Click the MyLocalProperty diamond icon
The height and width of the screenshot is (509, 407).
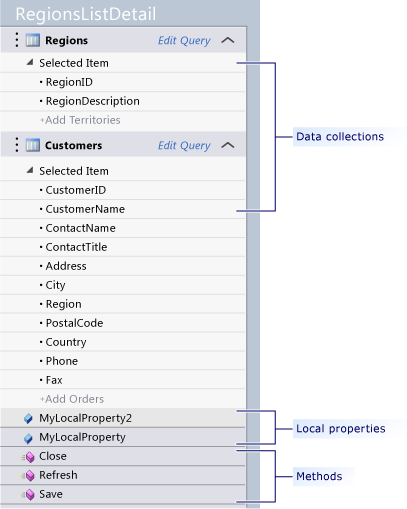(x=28, y=438)
